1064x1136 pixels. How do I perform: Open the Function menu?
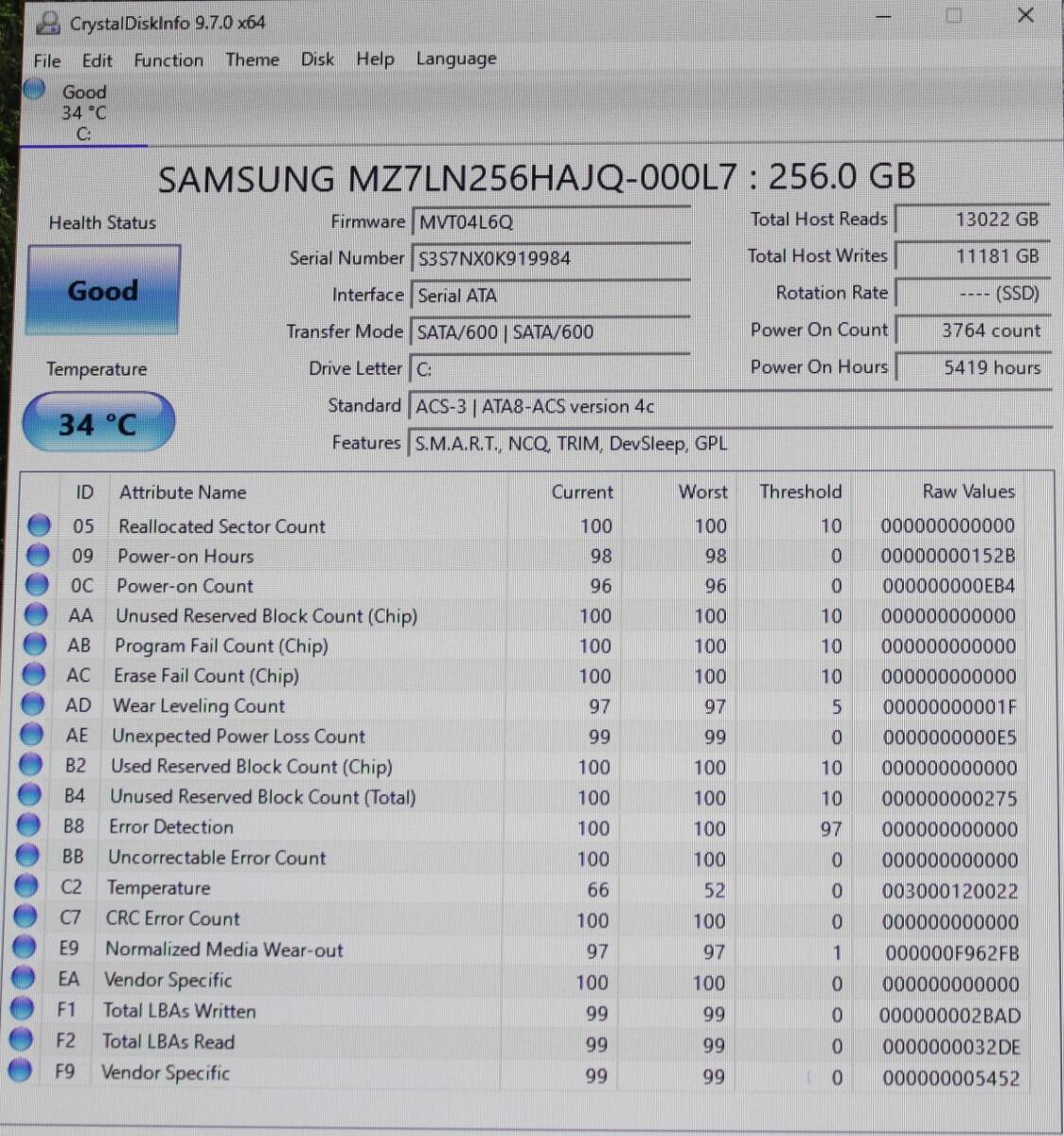[168, 61]
